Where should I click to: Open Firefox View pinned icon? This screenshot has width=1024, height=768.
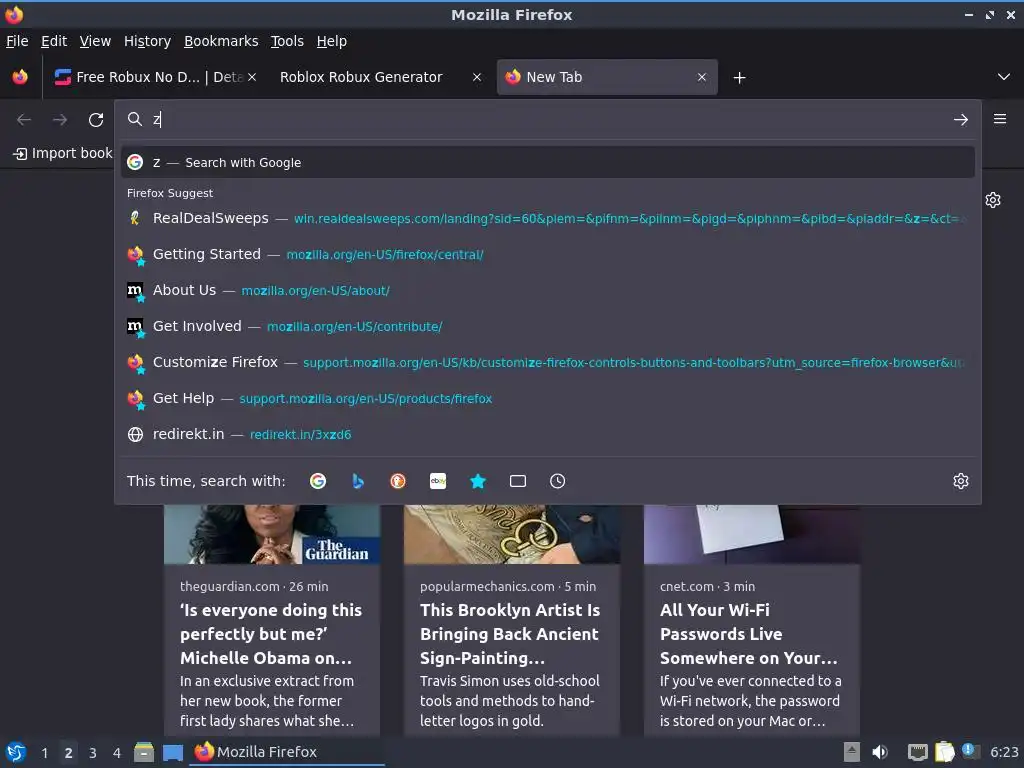(20, 77)
